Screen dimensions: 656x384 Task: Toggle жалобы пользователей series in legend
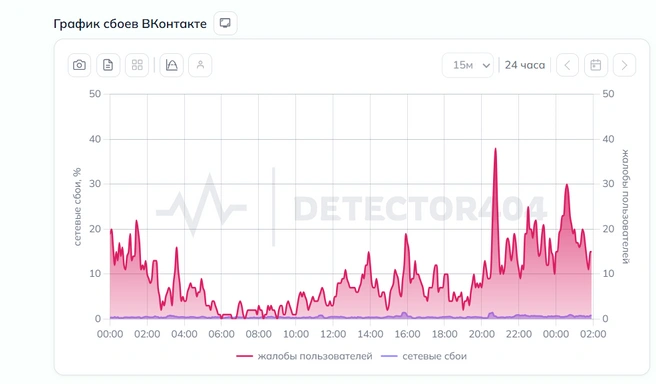[x=304, y=356]
